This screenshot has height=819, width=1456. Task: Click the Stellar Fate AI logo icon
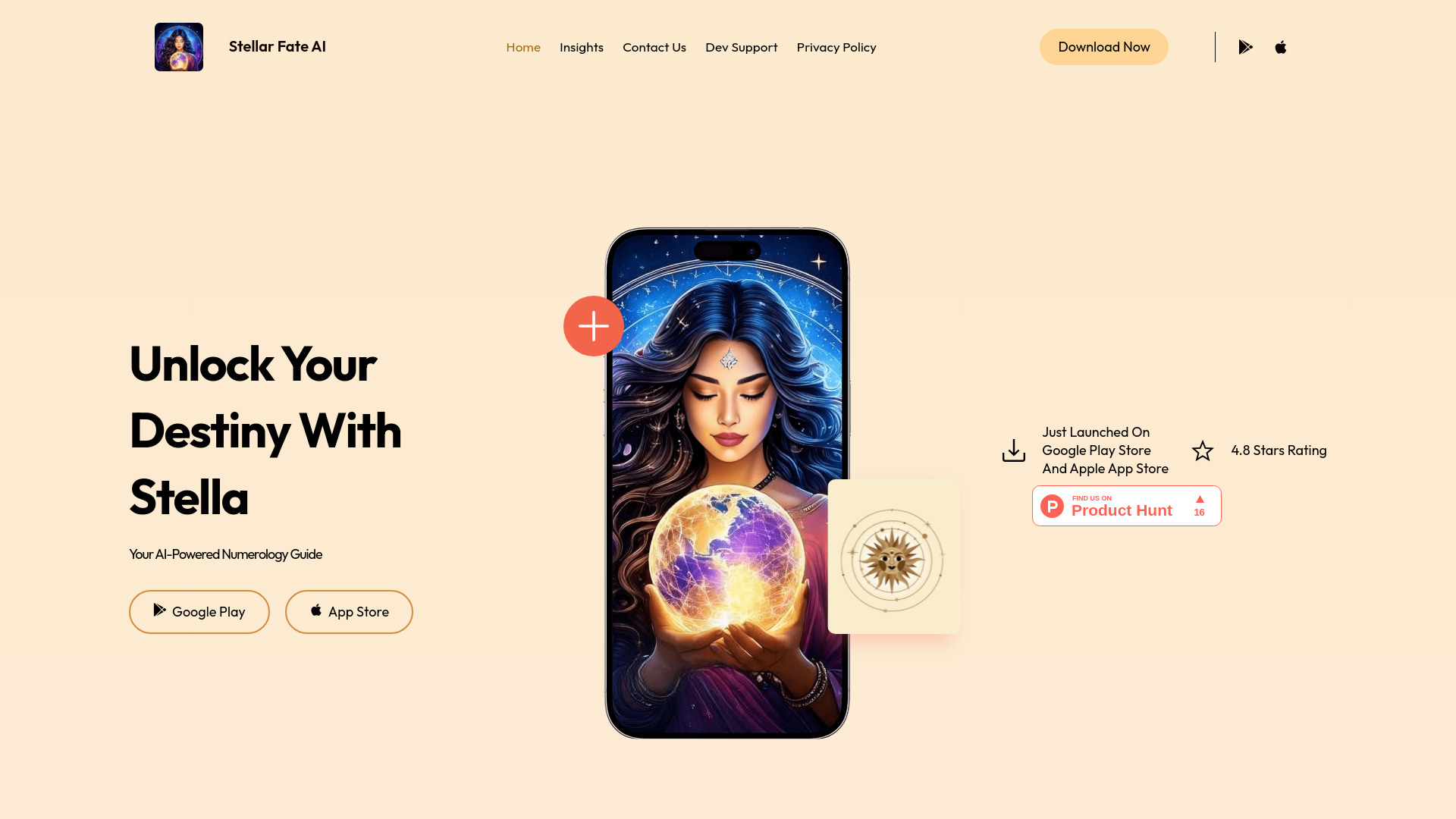pos(178,46)
